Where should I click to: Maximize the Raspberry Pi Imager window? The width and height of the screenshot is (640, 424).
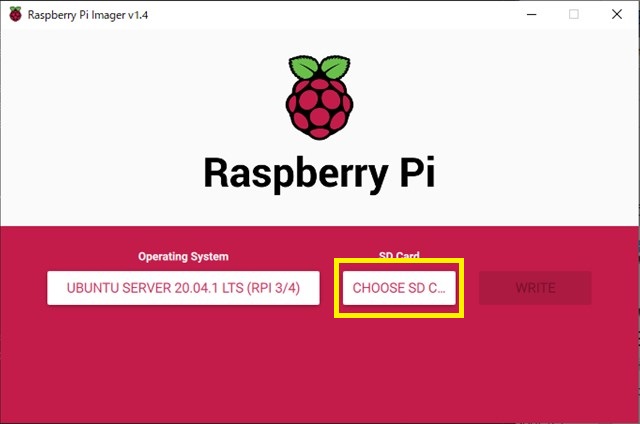[x=573, y=14]
